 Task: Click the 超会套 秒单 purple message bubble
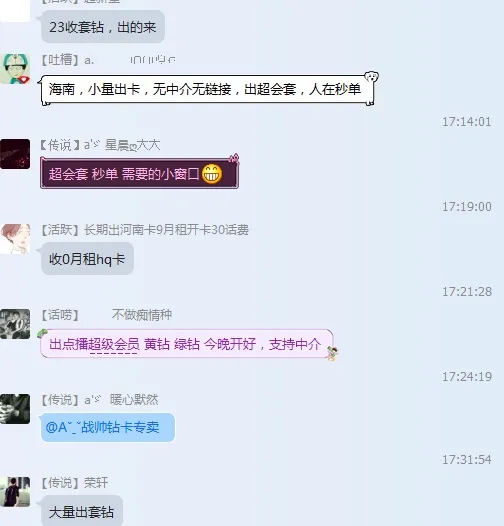pyautogui.click(x=139, y=174)
